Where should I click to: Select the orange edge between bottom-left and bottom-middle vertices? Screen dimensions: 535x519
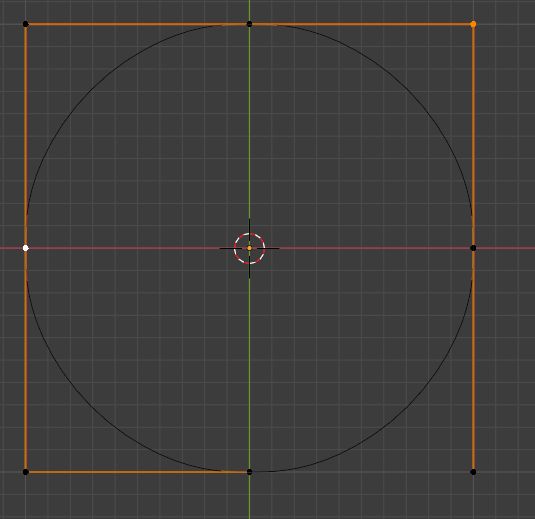(x=138, y=472)
